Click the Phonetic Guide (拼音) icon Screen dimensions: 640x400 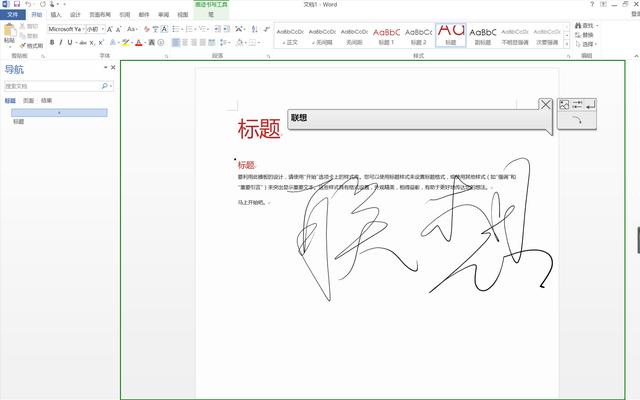tap(155, 29)
